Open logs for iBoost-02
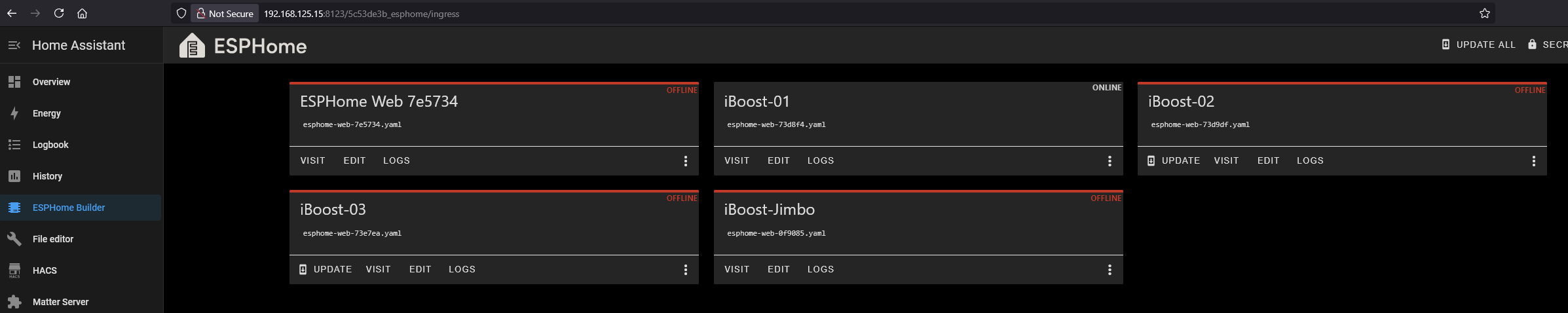 [1310, 160]
